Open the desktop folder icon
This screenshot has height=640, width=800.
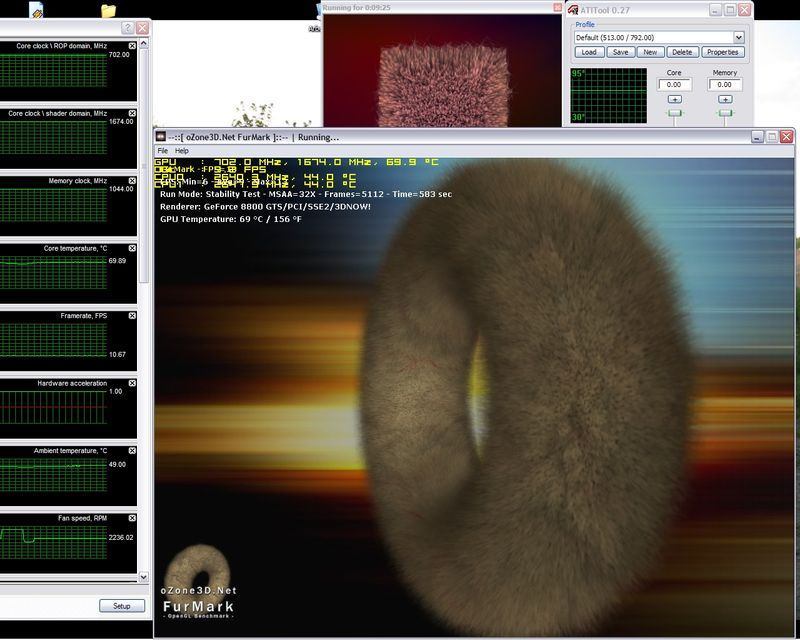click(x=108, y=10)
